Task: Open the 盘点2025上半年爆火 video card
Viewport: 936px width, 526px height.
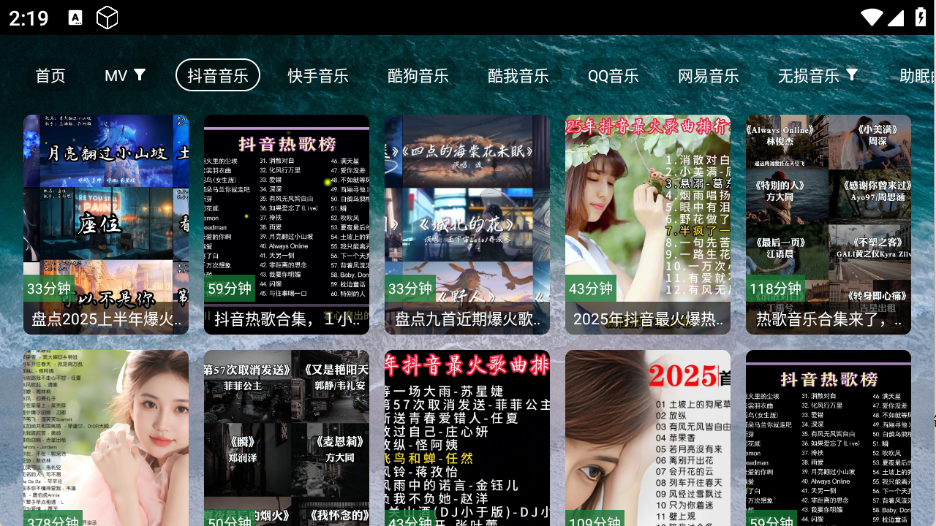Action: (106, 224)
